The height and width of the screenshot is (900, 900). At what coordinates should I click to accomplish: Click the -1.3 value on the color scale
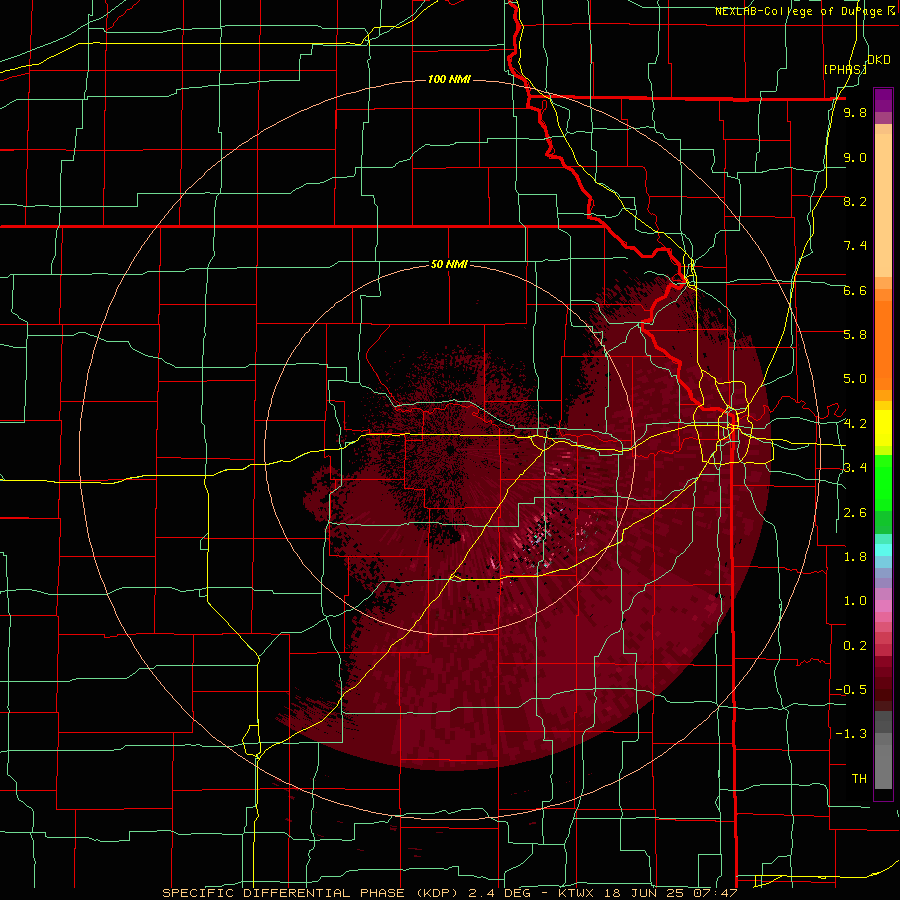(x=851, y=734)
